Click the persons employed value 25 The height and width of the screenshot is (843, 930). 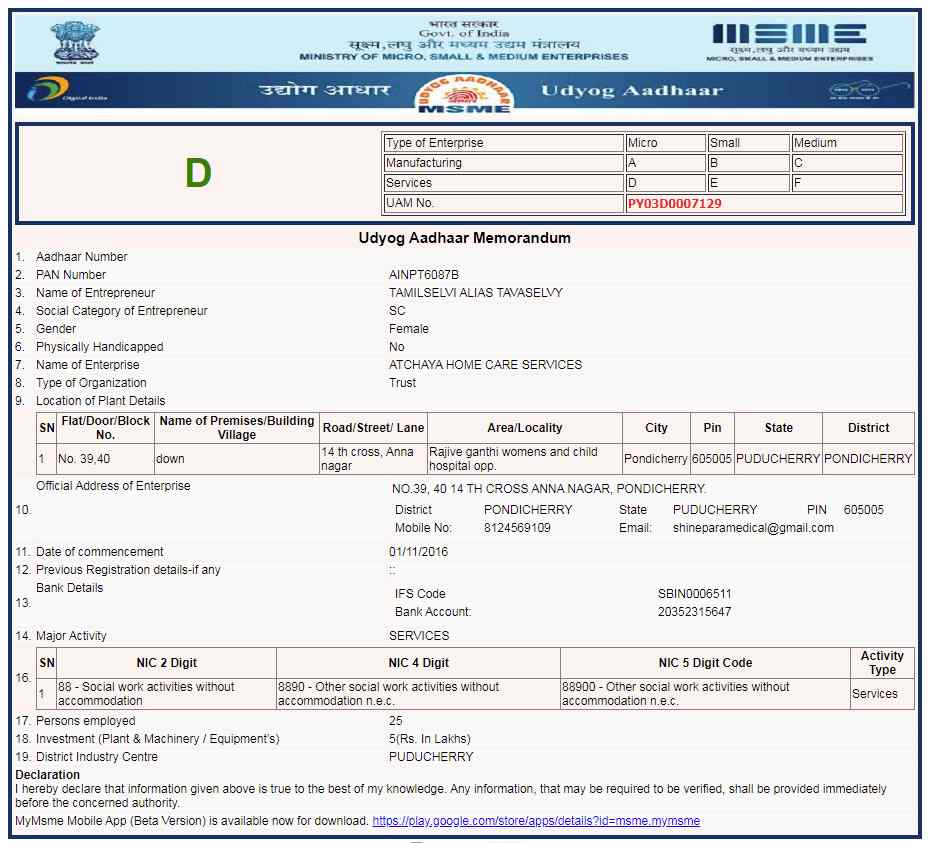pyautogui.click(x=396, y=721)
